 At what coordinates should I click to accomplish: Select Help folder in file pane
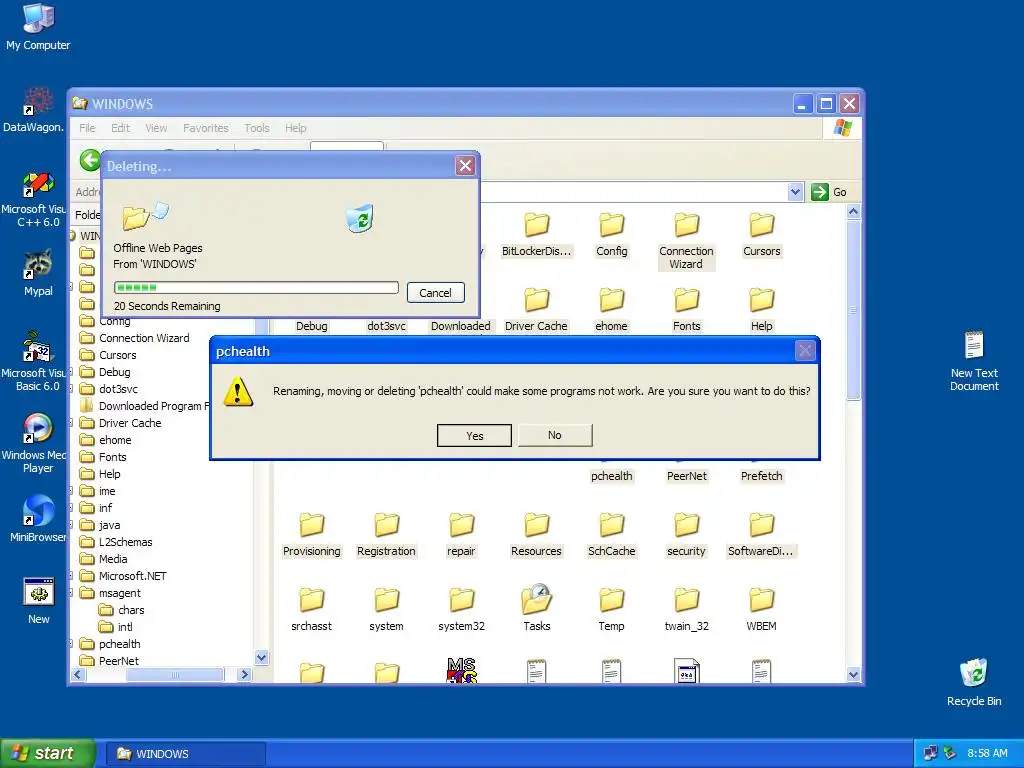761,311
